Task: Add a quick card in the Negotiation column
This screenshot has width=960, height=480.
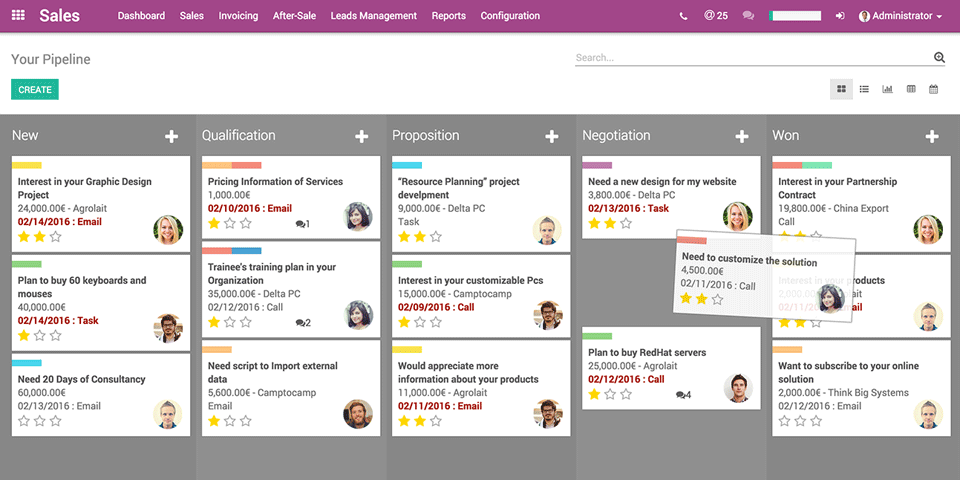Action: (741, 136)
